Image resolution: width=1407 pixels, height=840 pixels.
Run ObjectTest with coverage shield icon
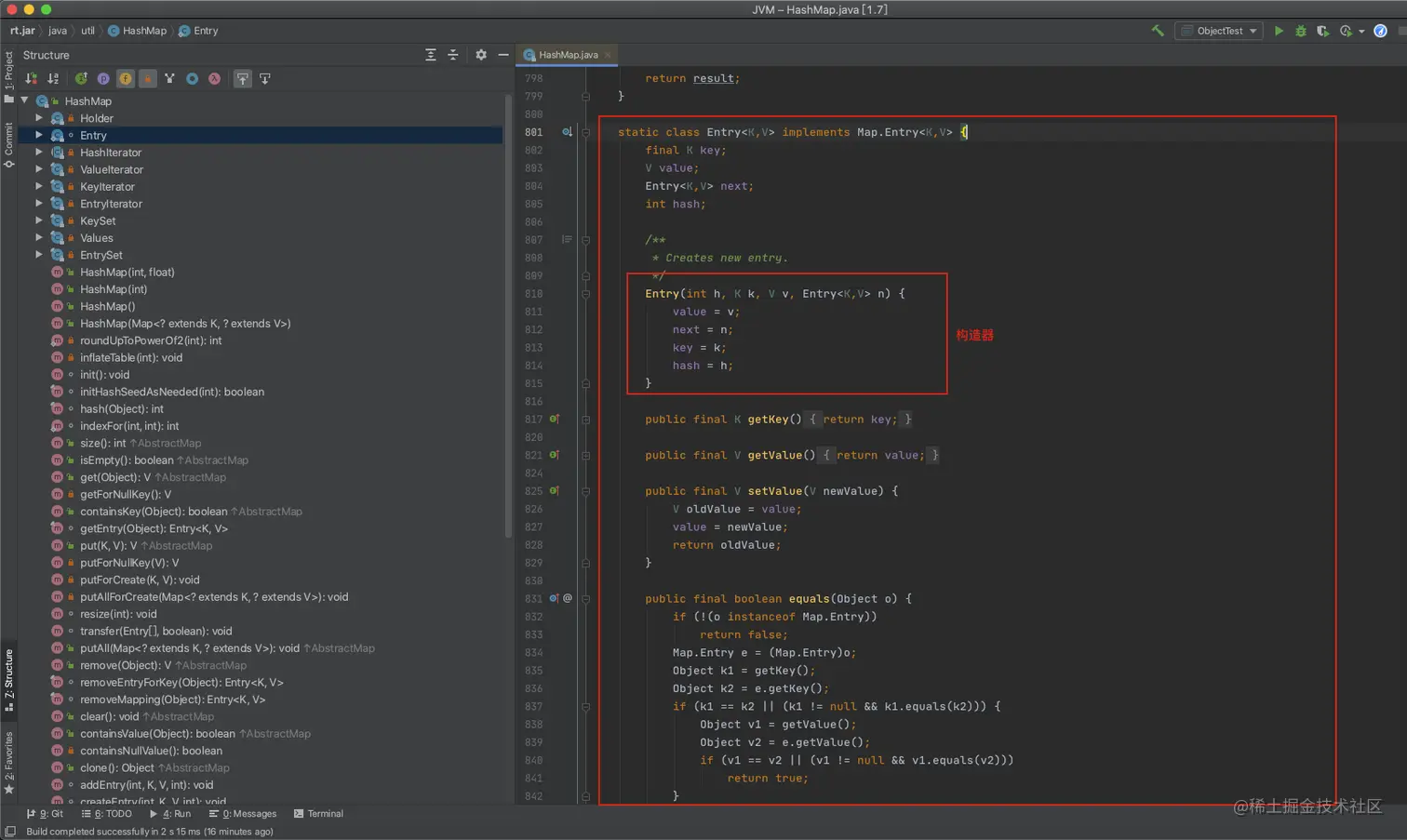(x=1322, y=31)
